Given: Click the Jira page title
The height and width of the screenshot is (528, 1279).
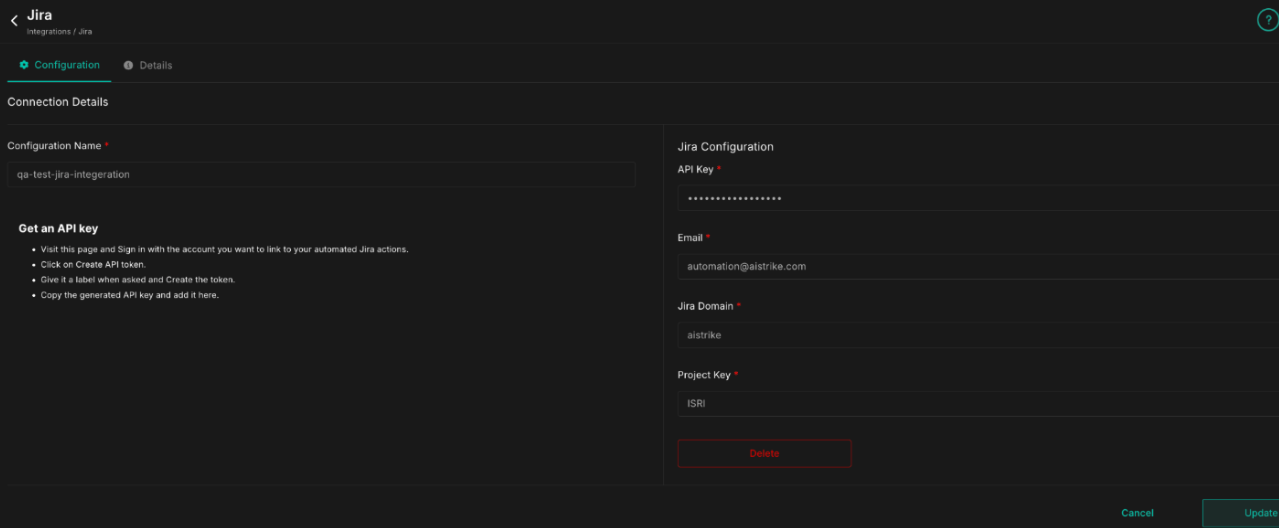Looking at the screenshot, I should click(39, 15).
